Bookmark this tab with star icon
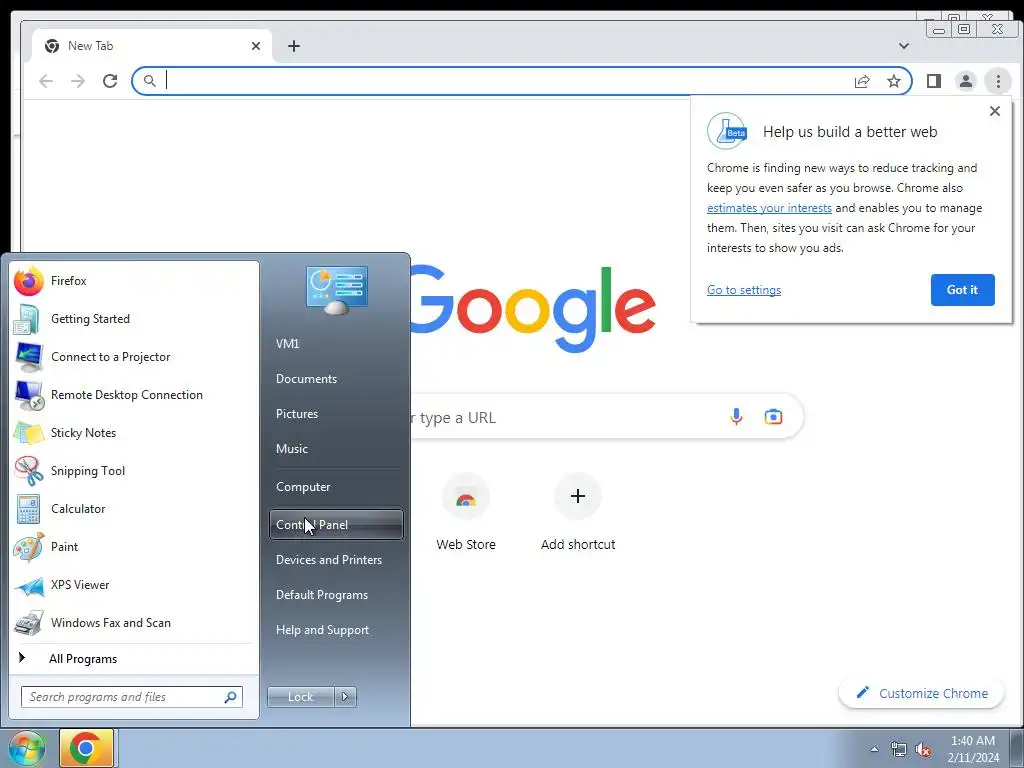The width and height of the screenshot is (1024, 768). (893, 81)
